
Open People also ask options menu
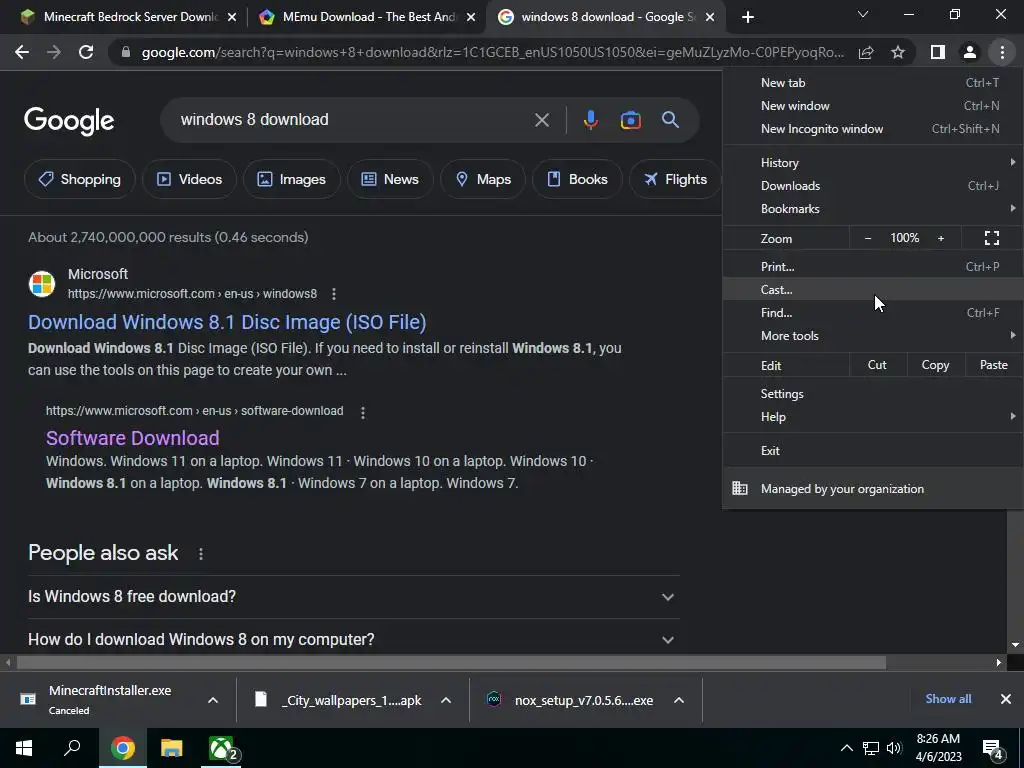(x=200, y=554)
